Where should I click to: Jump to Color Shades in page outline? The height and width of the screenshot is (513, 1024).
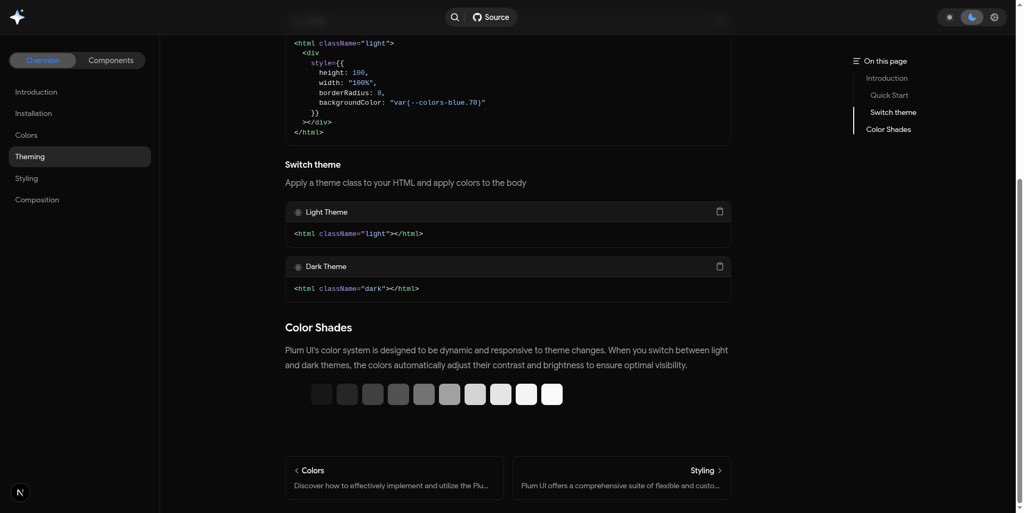(x=888, y=129)
